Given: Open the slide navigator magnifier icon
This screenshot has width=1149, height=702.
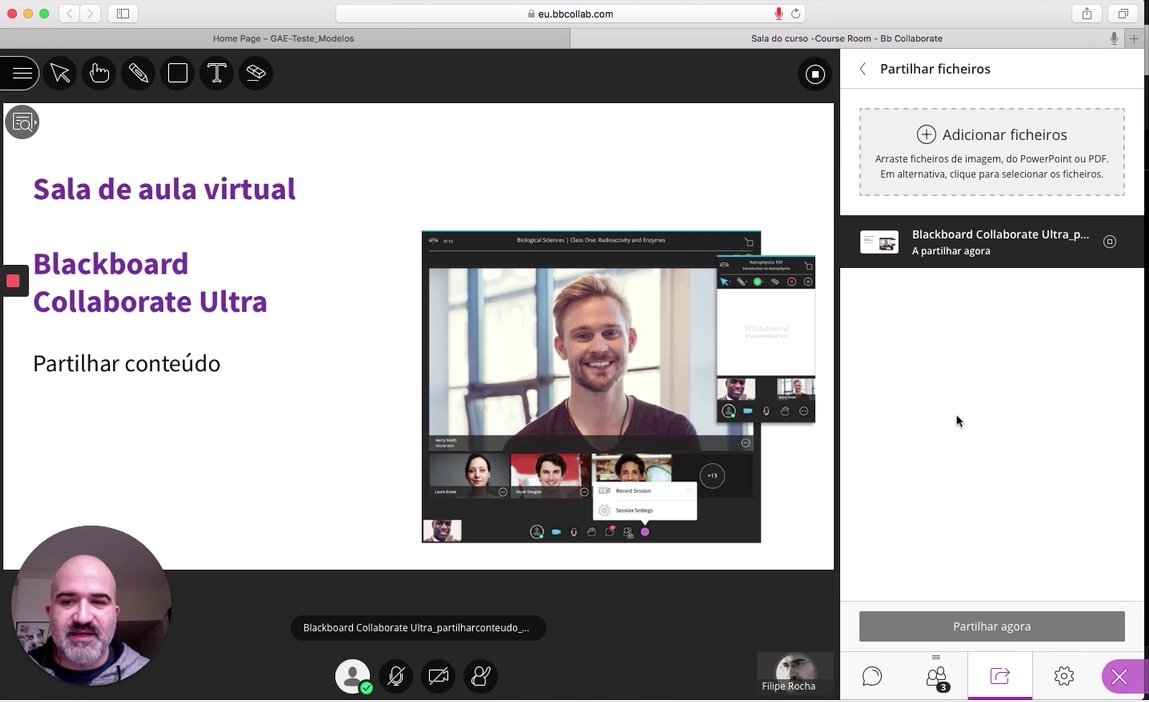Looking at the screenshot, I should tap(22, 122).
